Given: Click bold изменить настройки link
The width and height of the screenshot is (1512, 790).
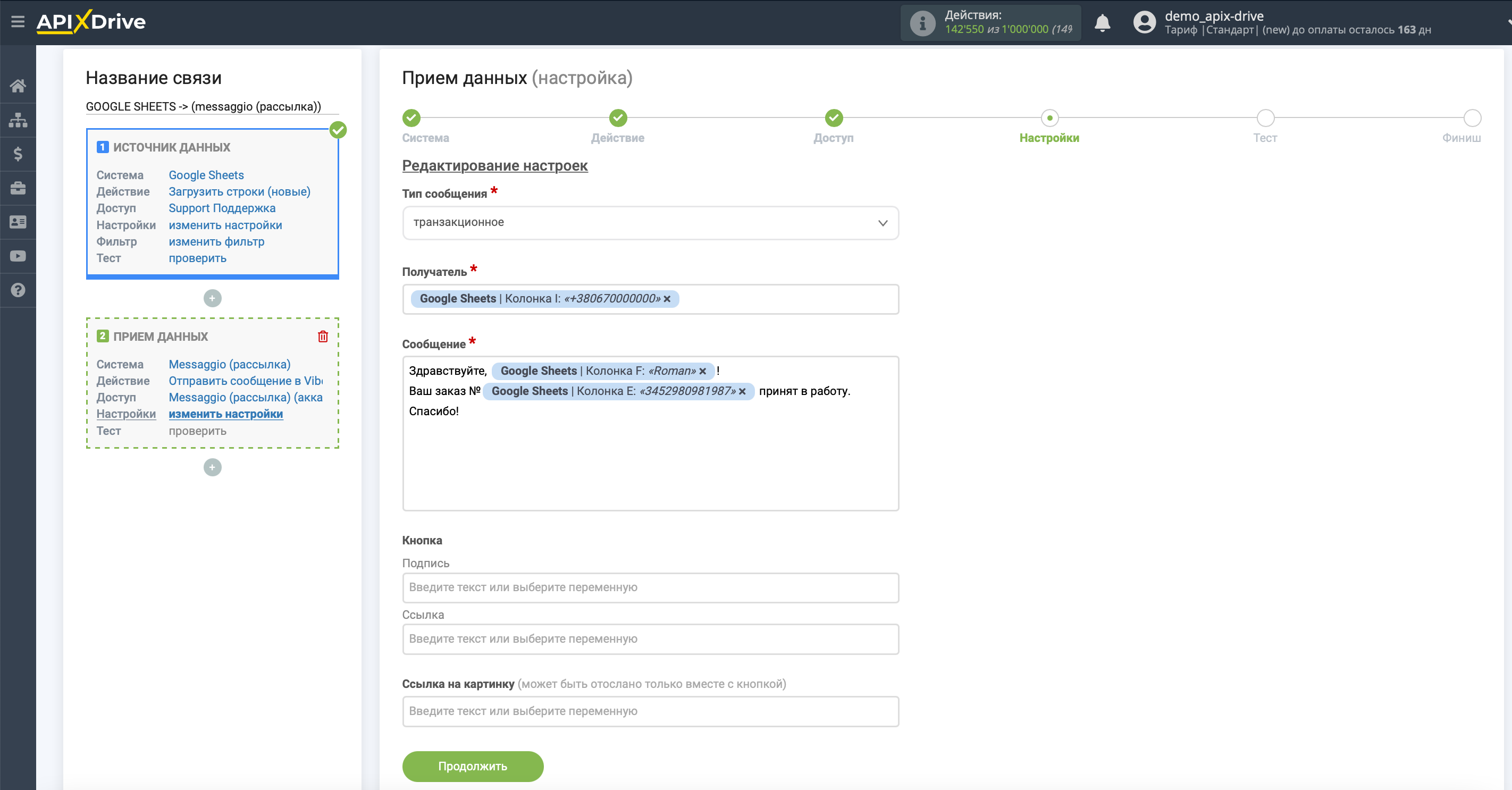Looking at the screenshot, I should (225, 414).
